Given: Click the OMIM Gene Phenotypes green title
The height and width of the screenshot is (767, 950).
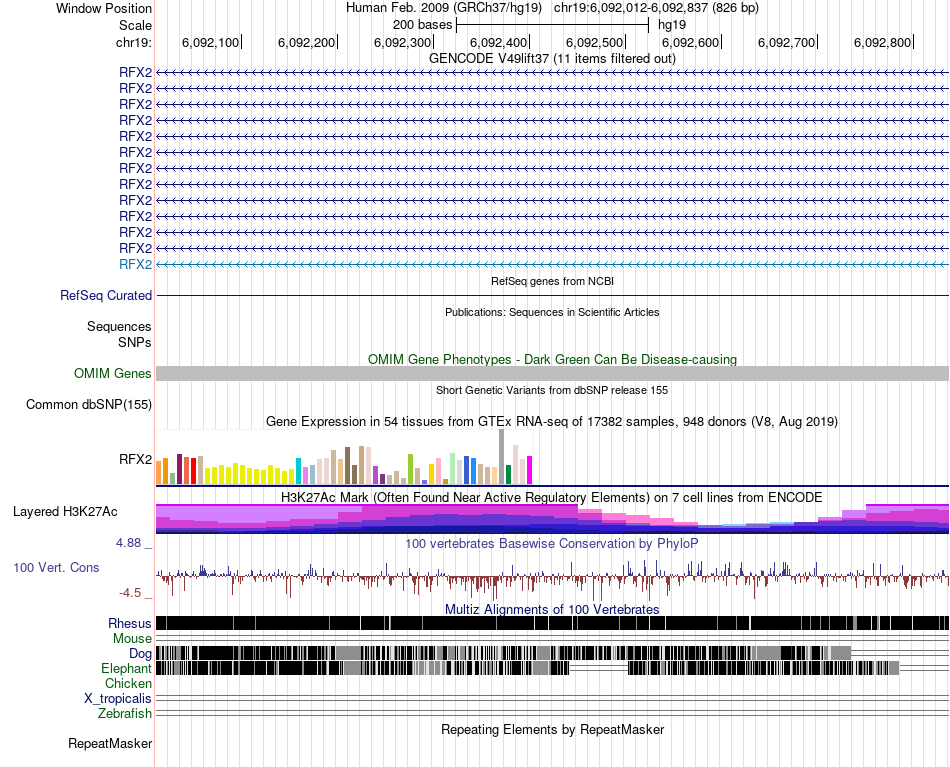Looking at the screenshot, I should [x=553, y=359].
